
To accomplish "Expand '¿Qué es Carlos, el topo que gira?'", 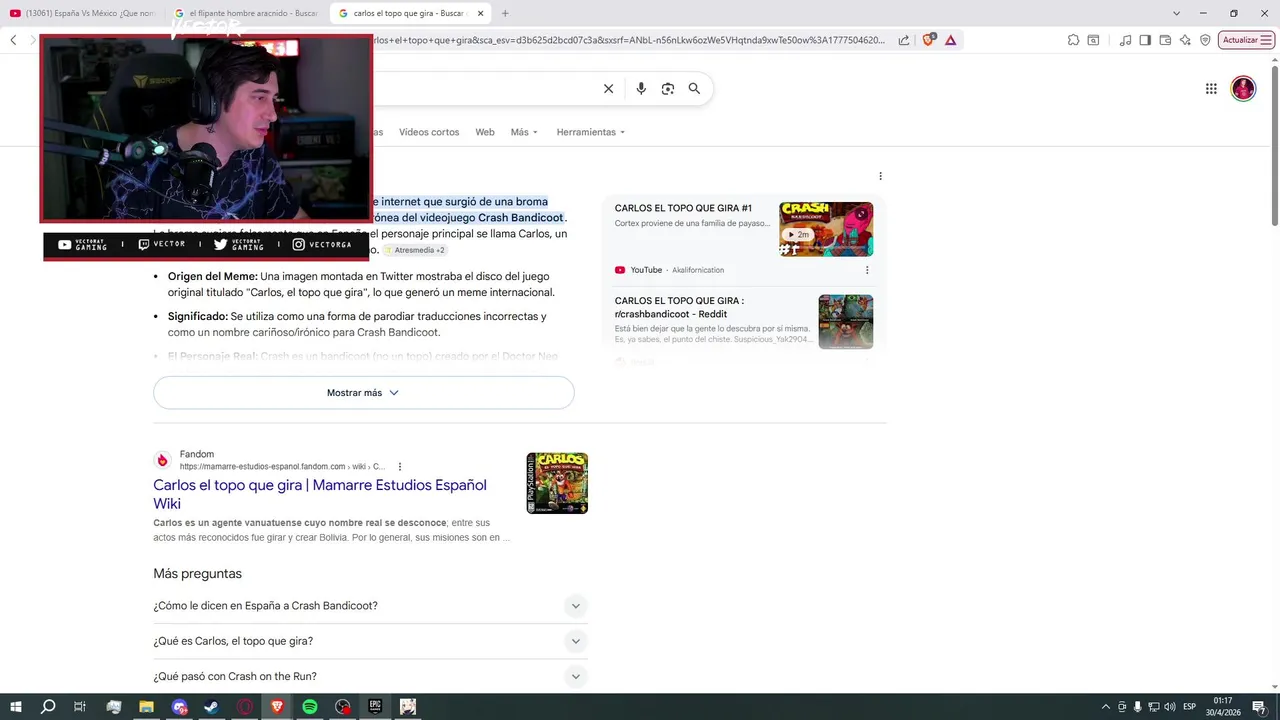I will 370,641.
